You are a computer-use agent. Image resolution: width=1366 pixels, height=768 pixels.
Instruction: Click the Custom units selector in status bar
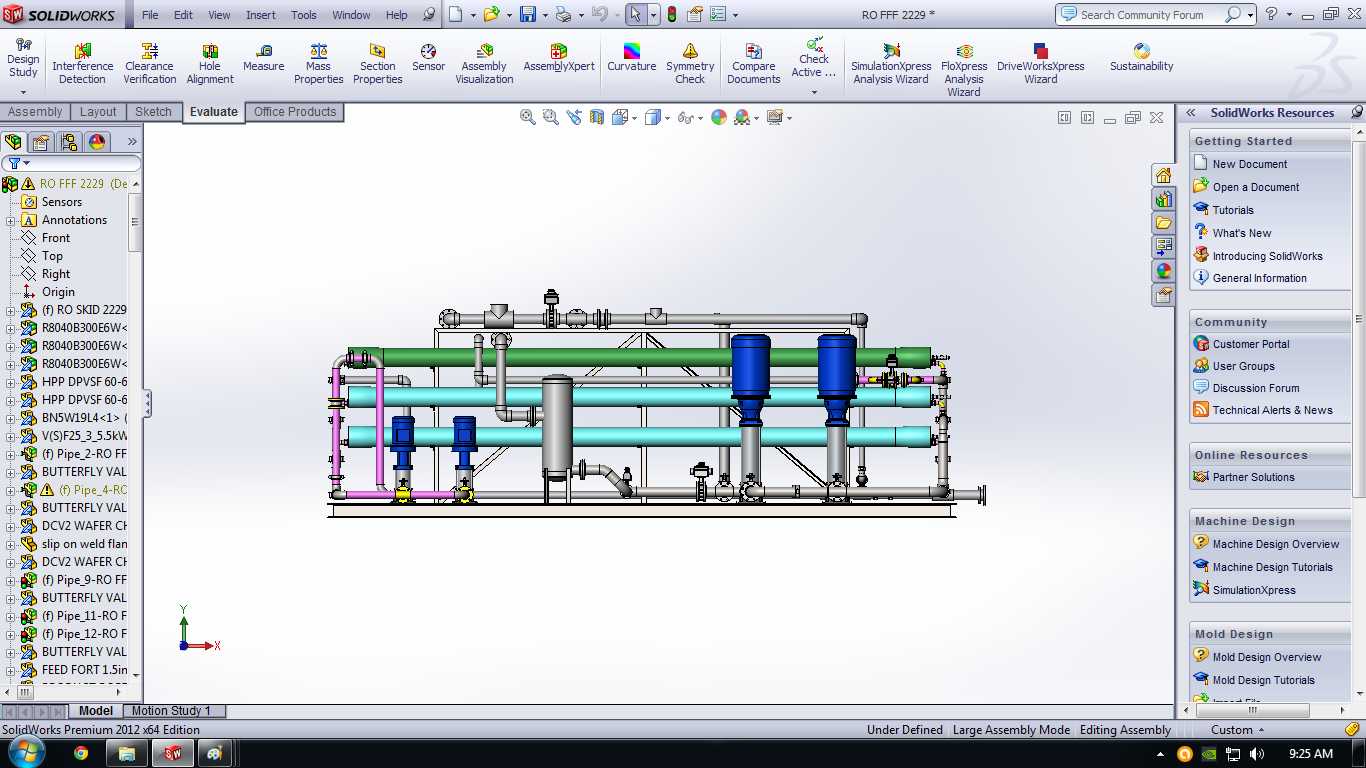pyautogui.click(x=1239, y=730)
